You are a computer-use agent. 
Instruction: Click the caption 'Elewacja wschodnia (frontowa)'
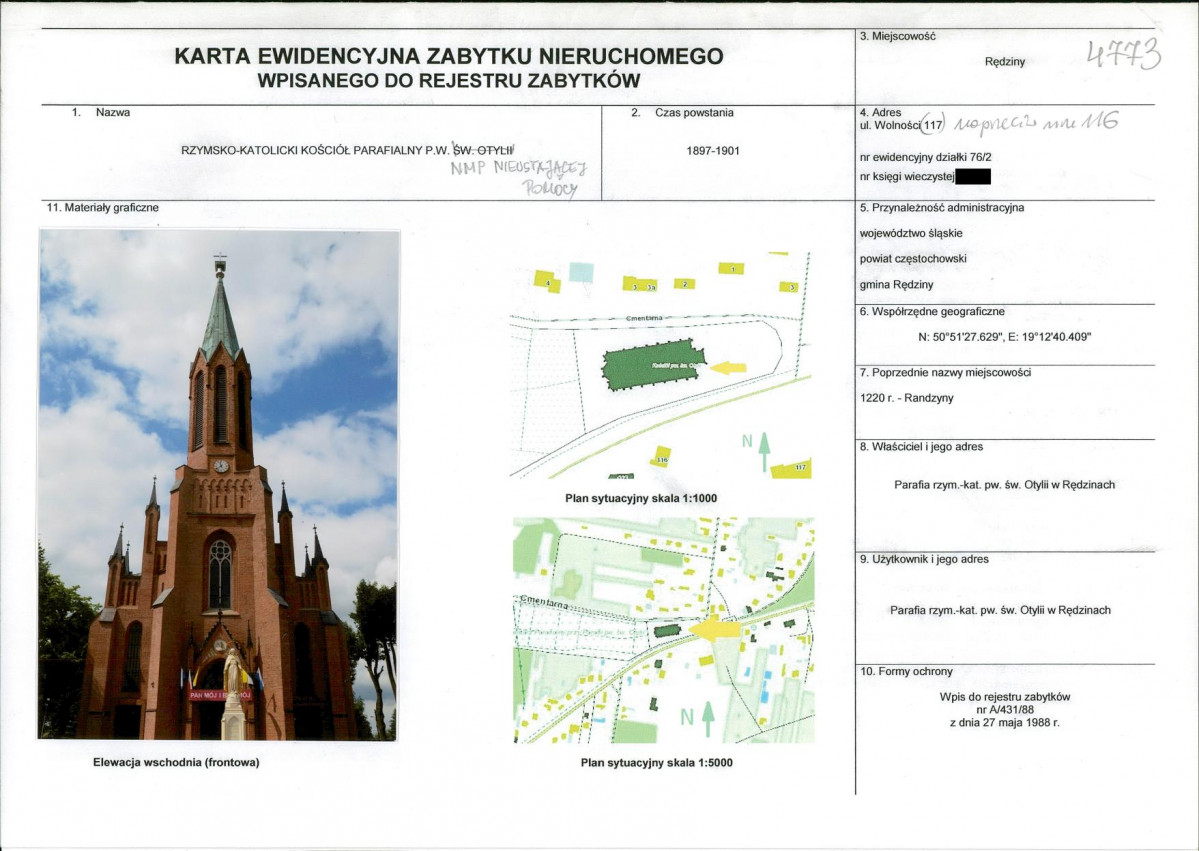(x=176, y=762)
